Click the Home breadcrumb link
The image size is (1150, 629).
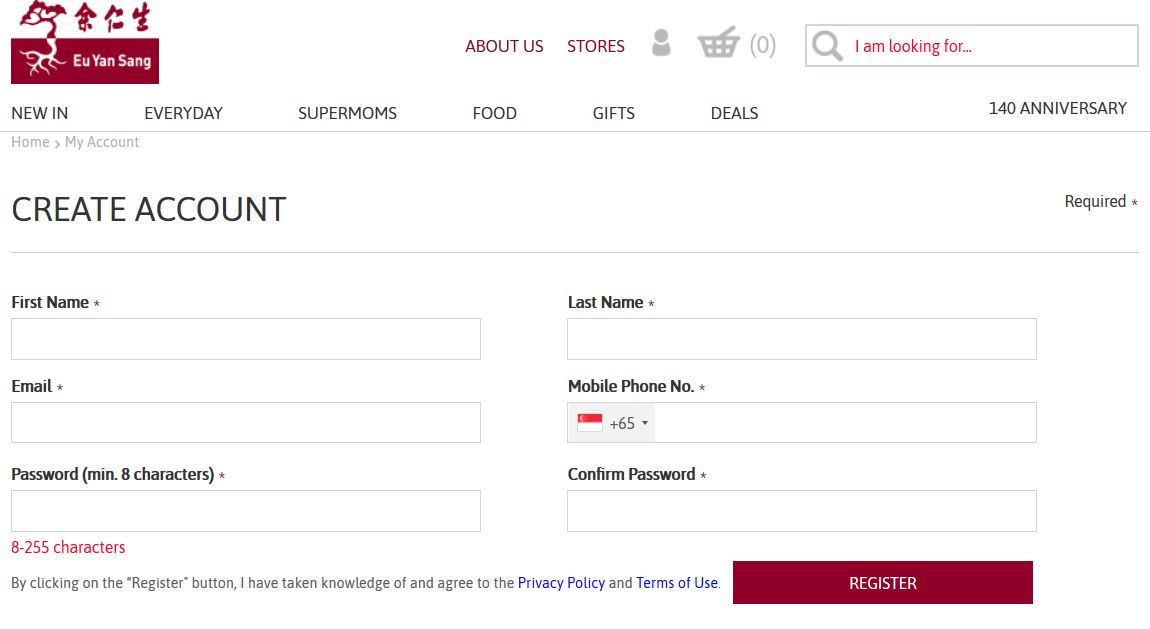coord(30,142)
